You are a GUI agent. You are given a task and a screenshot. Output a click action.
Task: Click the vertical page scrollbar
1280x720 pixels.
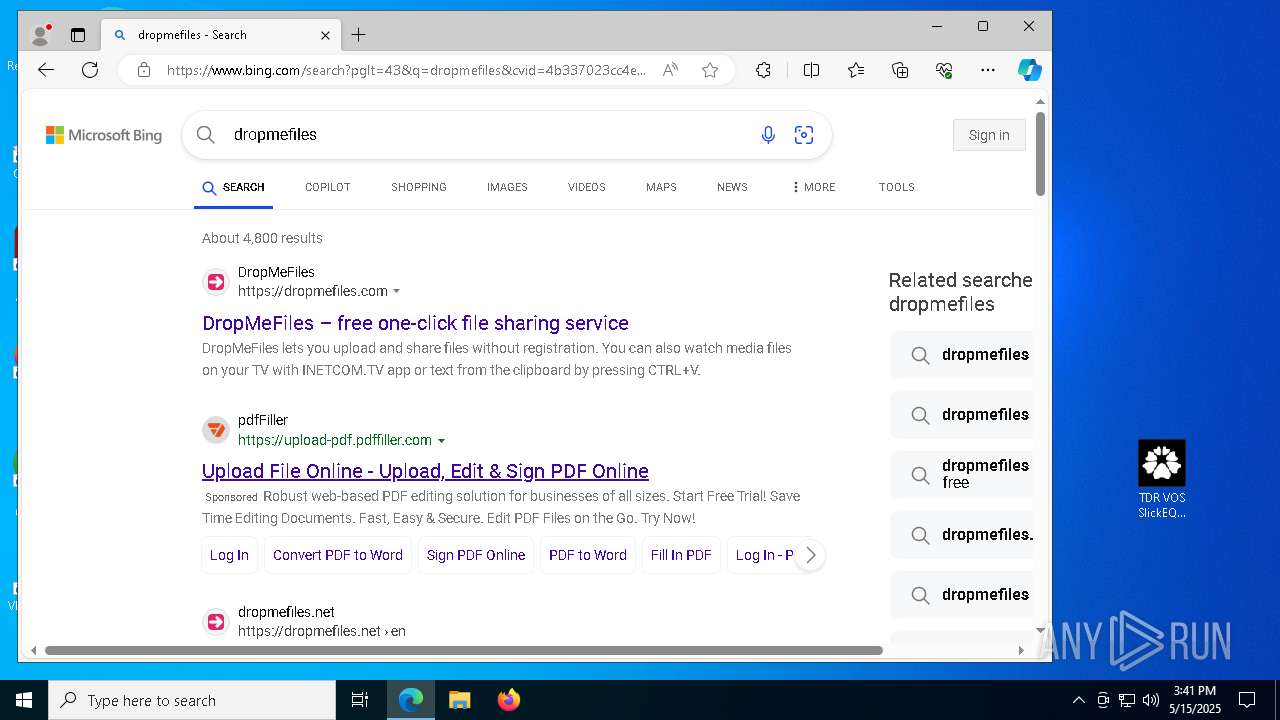point(1040,155)
